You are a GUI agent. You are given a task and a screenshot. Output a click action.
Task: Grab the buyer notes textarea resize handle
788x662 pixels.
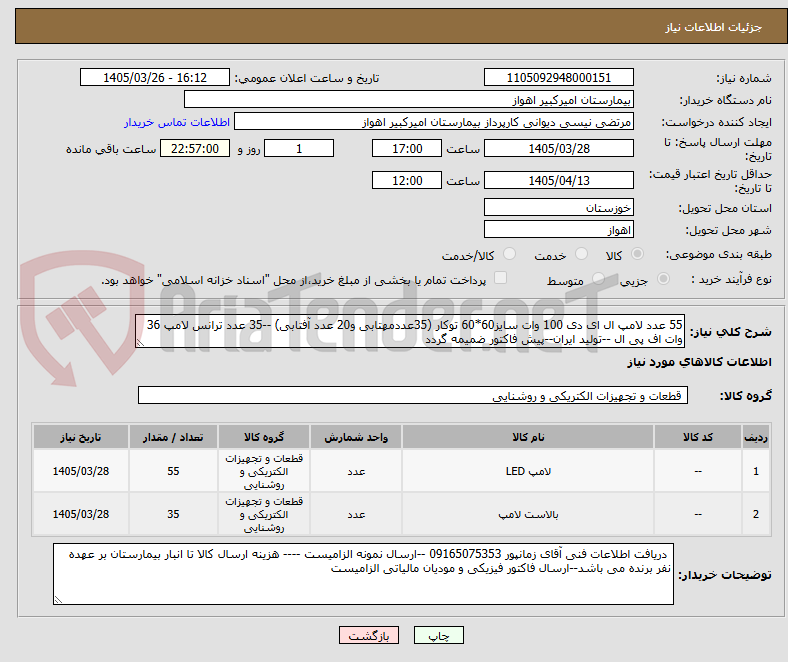click(58, 599)
